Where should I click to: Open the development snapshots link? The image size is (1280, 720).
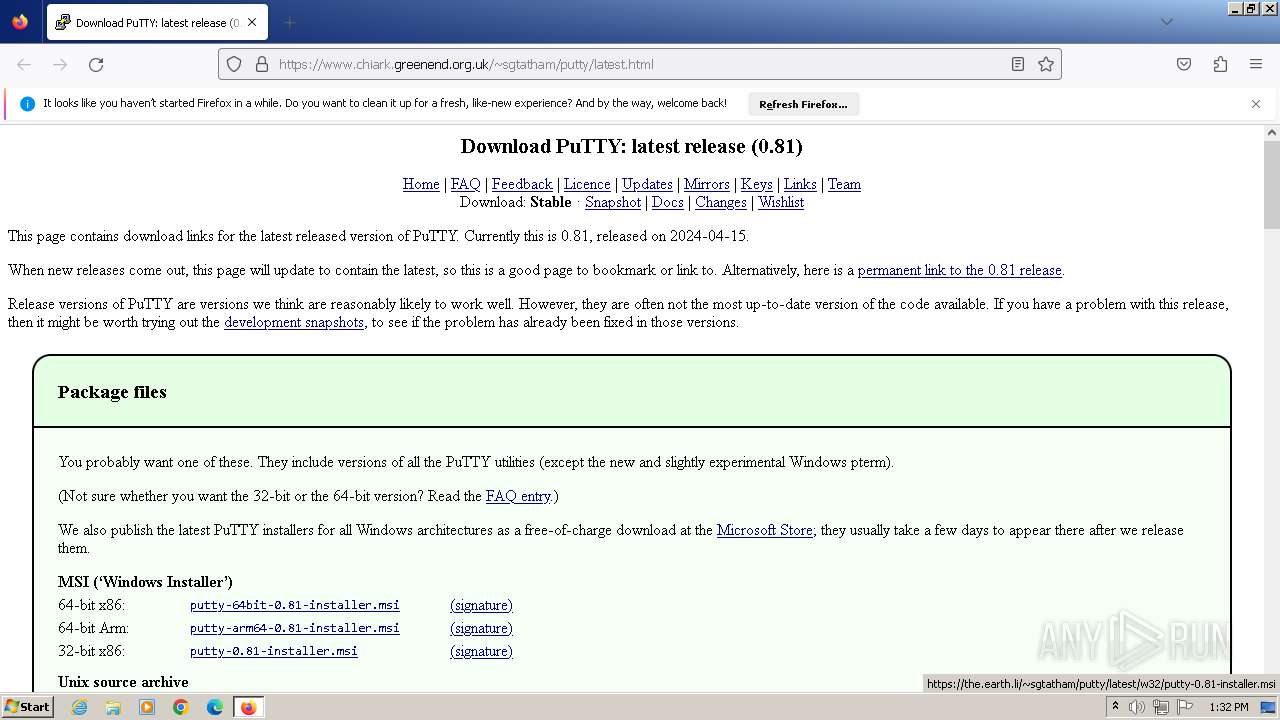[294, 322]
